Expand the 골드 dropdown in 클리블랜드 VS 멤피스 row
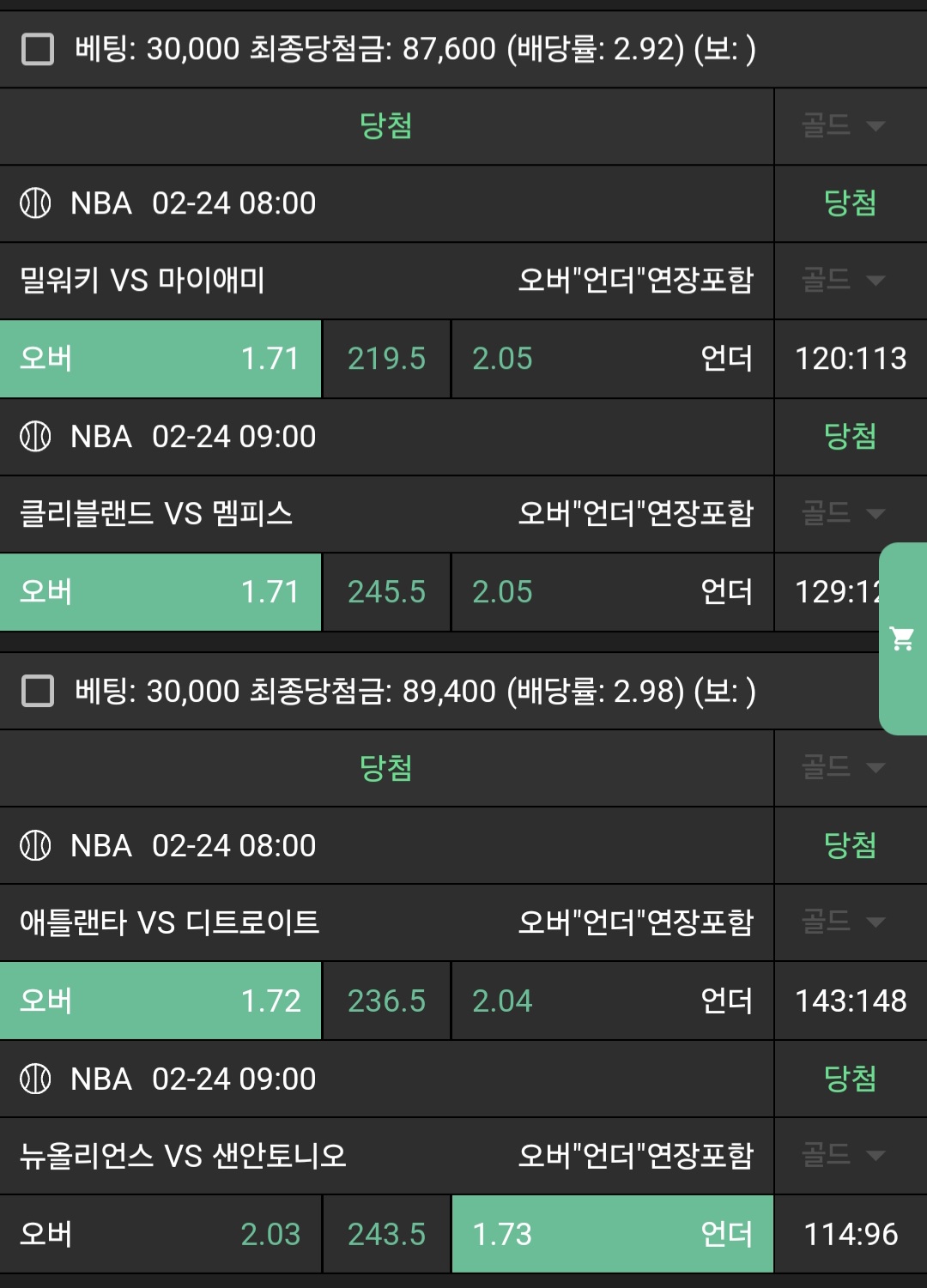 [x=843, y=514]
